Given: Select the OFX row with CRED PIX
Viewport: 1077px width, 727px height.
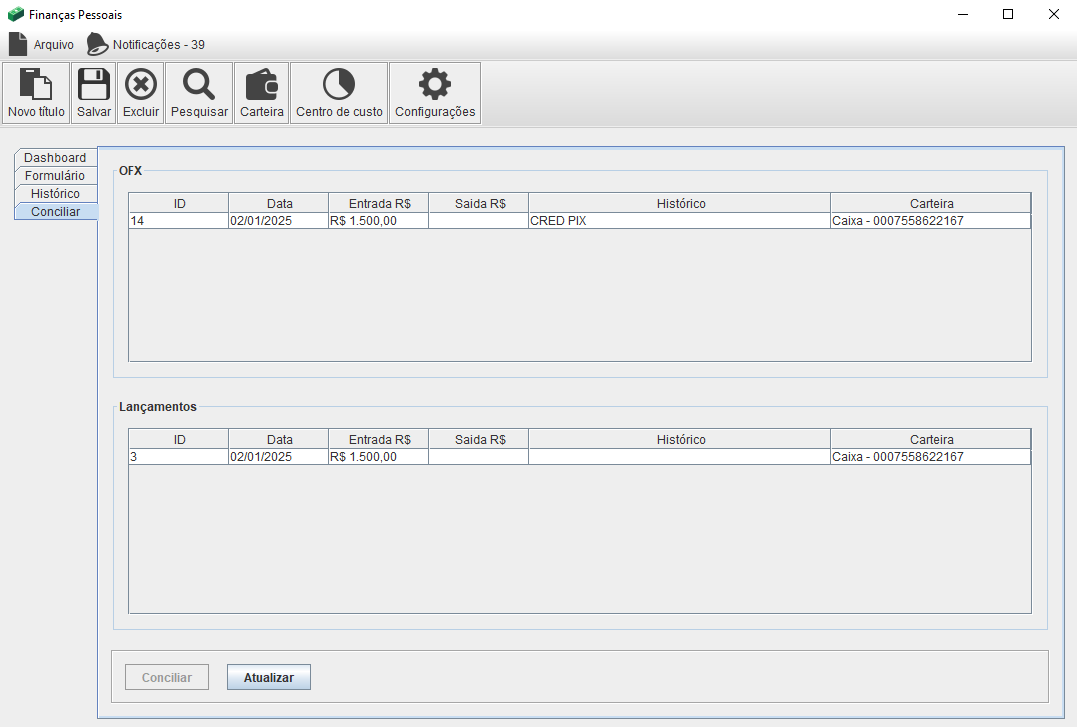Looking at the screenshot, I should [678, 221].
